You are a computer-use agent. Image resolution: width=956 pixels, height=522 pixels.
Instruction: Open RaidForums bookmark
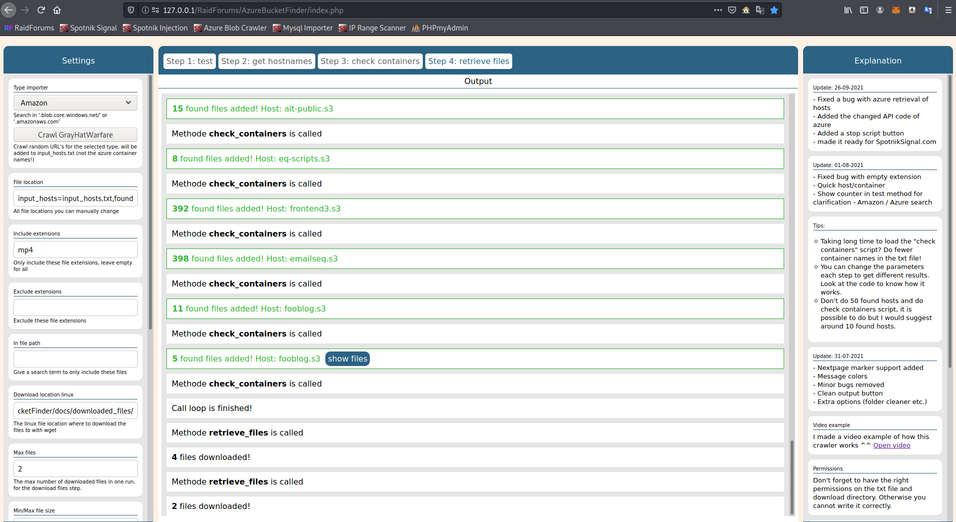(x=29, y=28)
